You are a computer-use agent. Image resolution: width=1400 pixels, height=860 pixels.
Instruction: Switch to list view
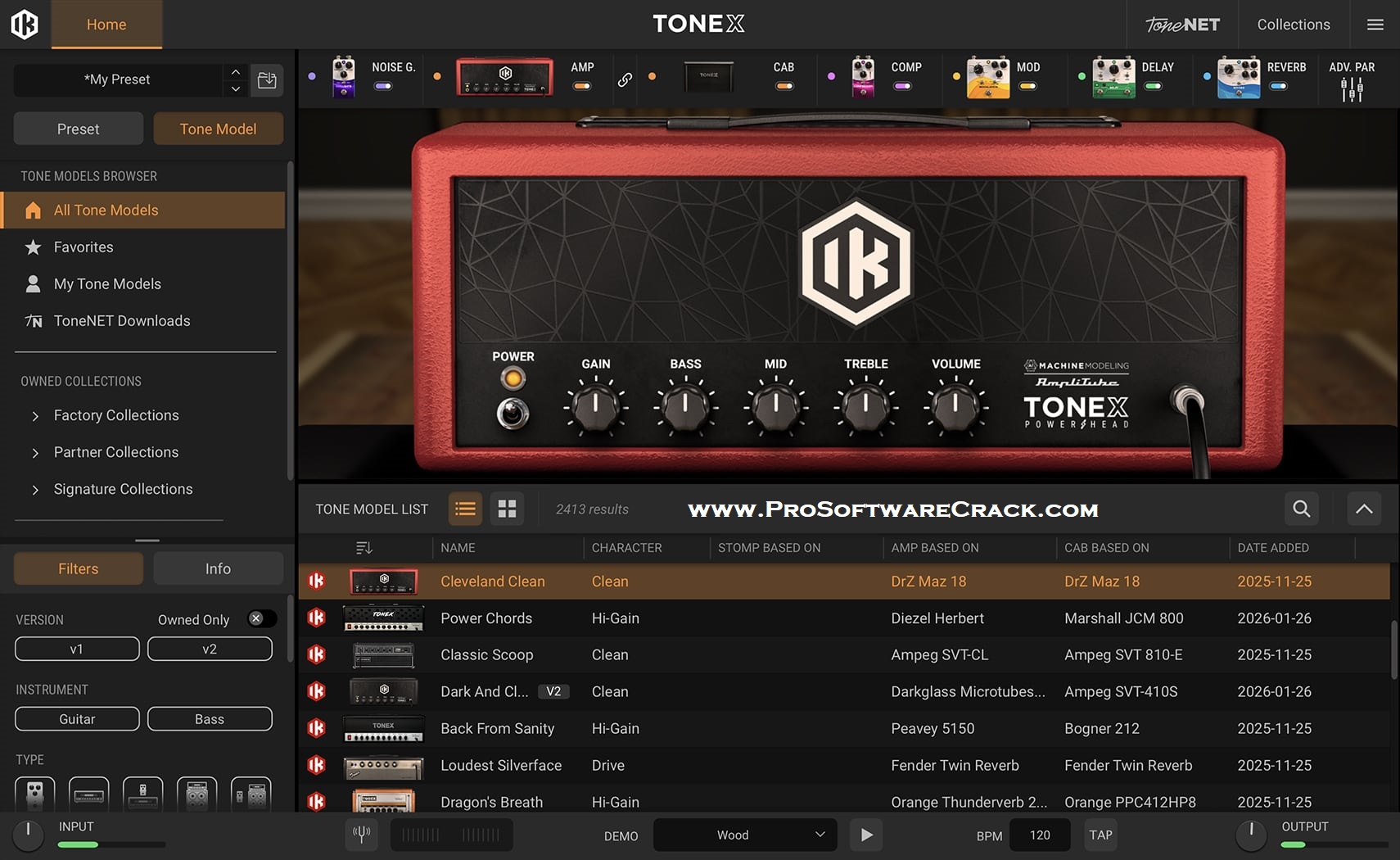pos(465,509)
